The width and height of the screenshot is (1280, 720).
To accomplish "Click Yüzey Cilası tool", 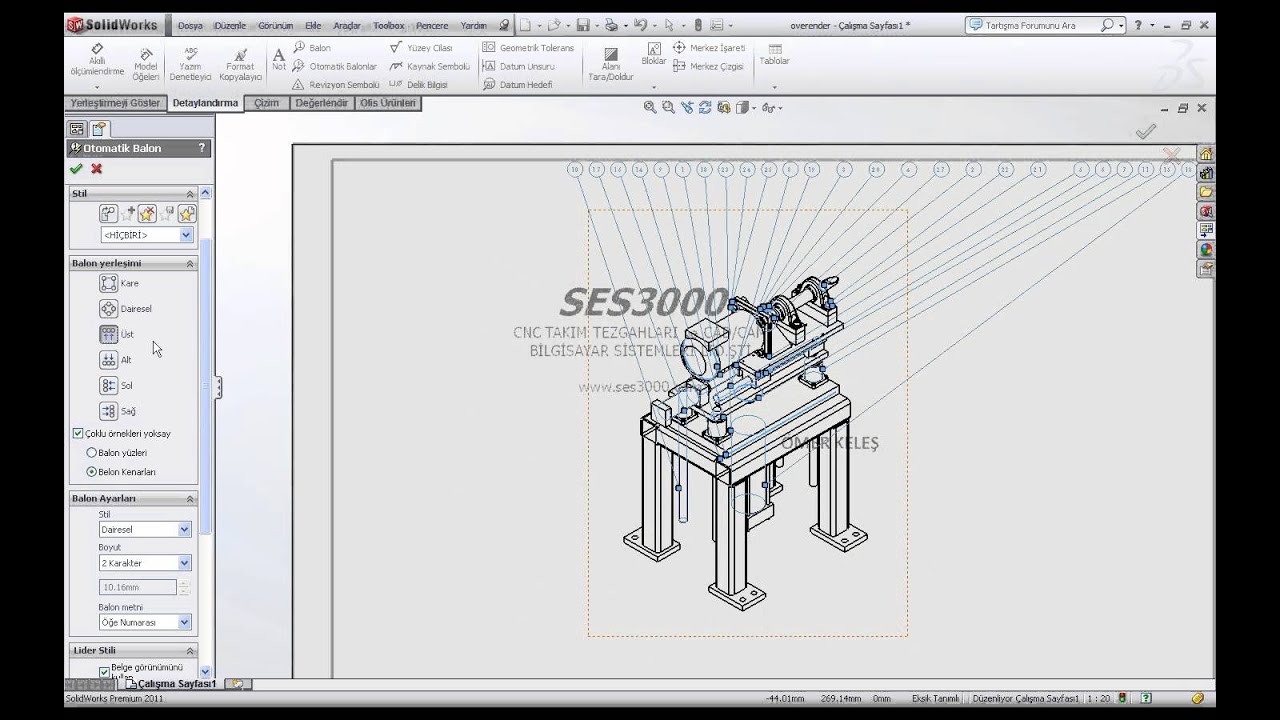I will pos(421,47).
